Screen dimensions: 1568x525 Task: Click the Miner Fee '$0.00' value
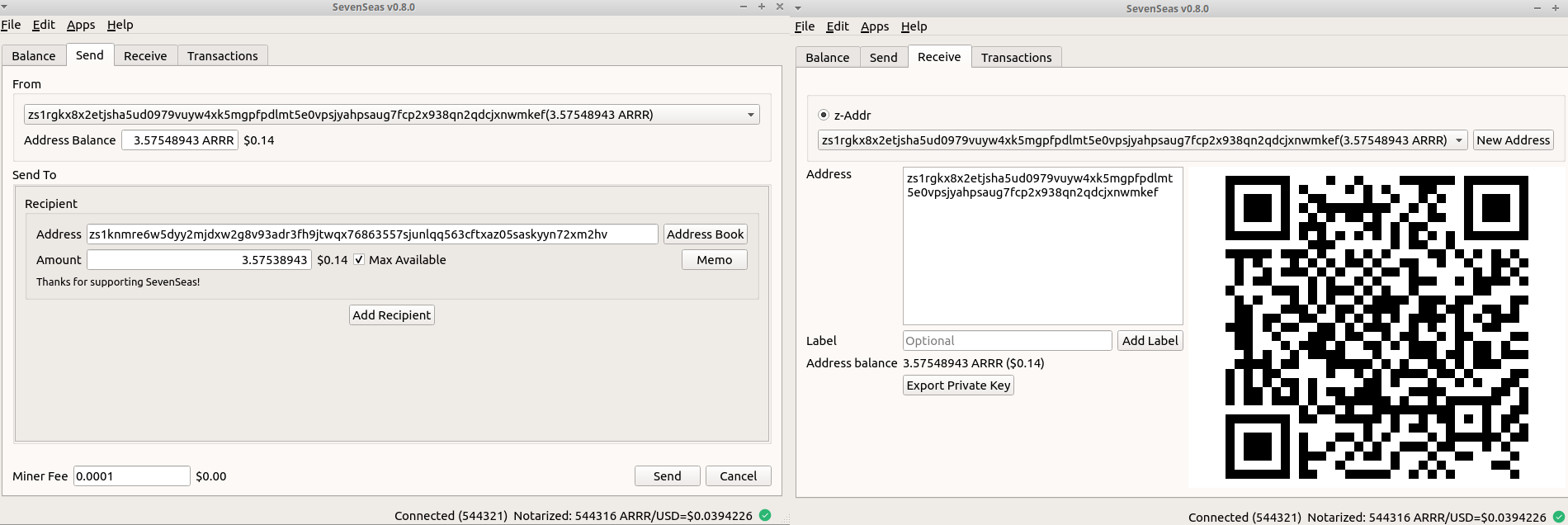211,476
